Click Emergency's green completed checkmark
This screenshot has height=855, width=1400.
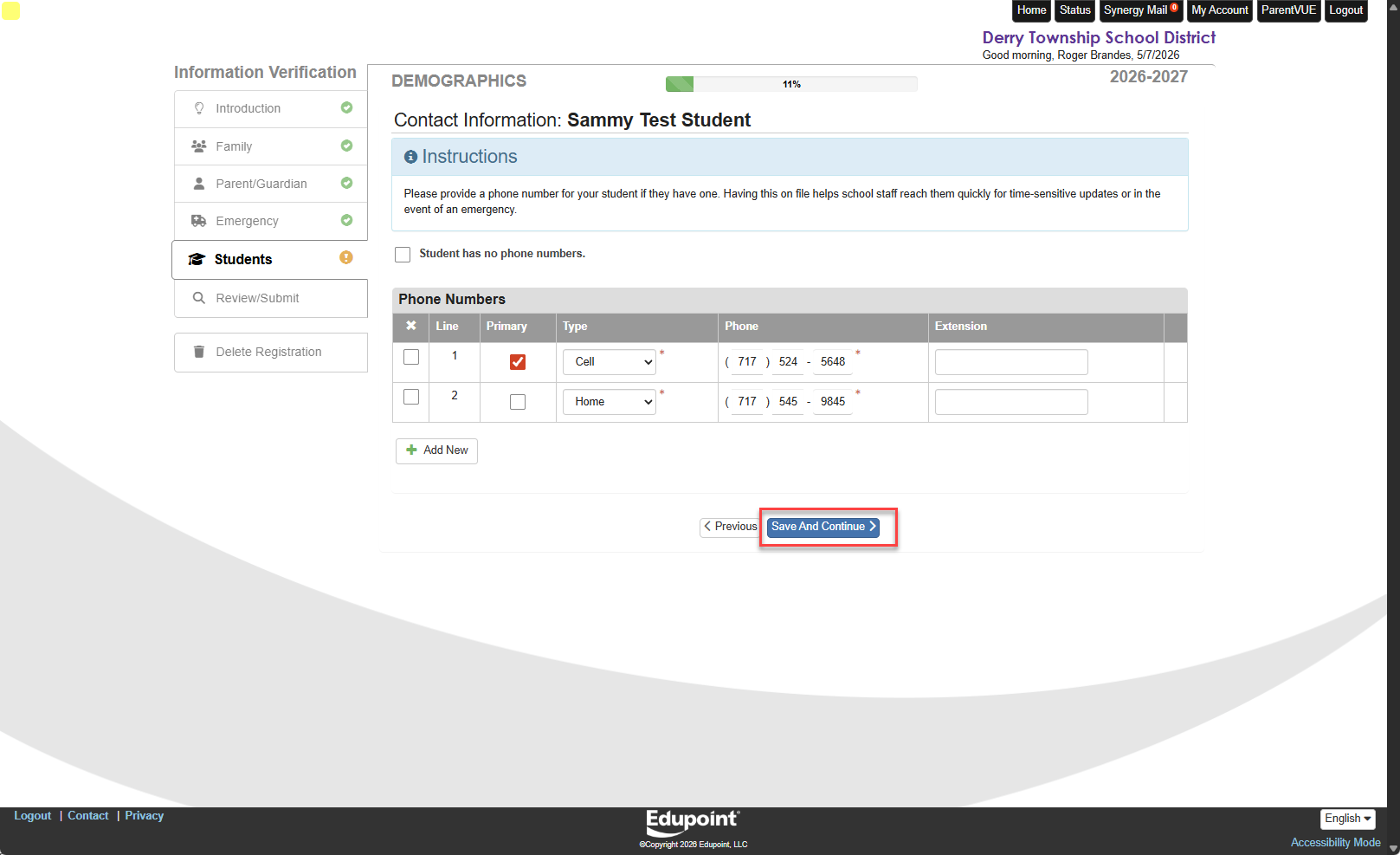pyautogui.click(x=346, y=220)
